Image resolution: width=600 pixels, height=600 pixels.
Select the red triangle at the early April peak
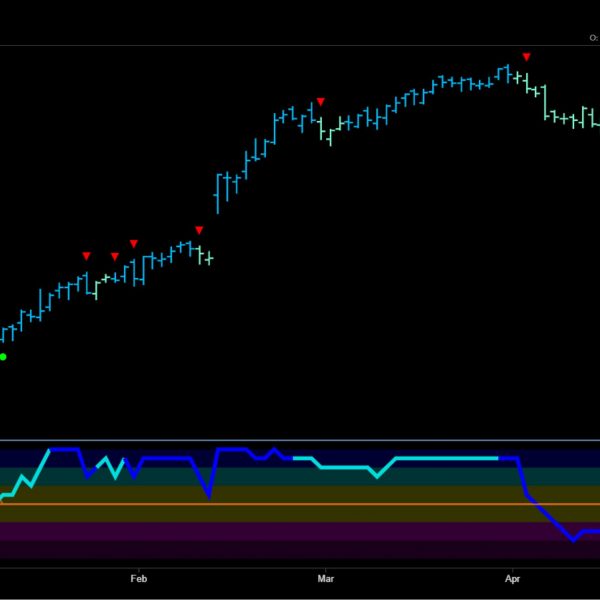pyautogui.click(x=527, y=57)
